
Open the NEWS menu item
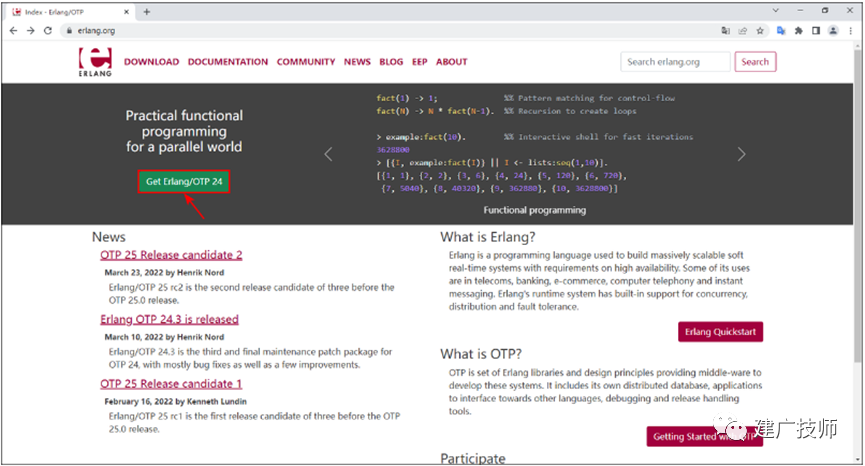(357, 62)
